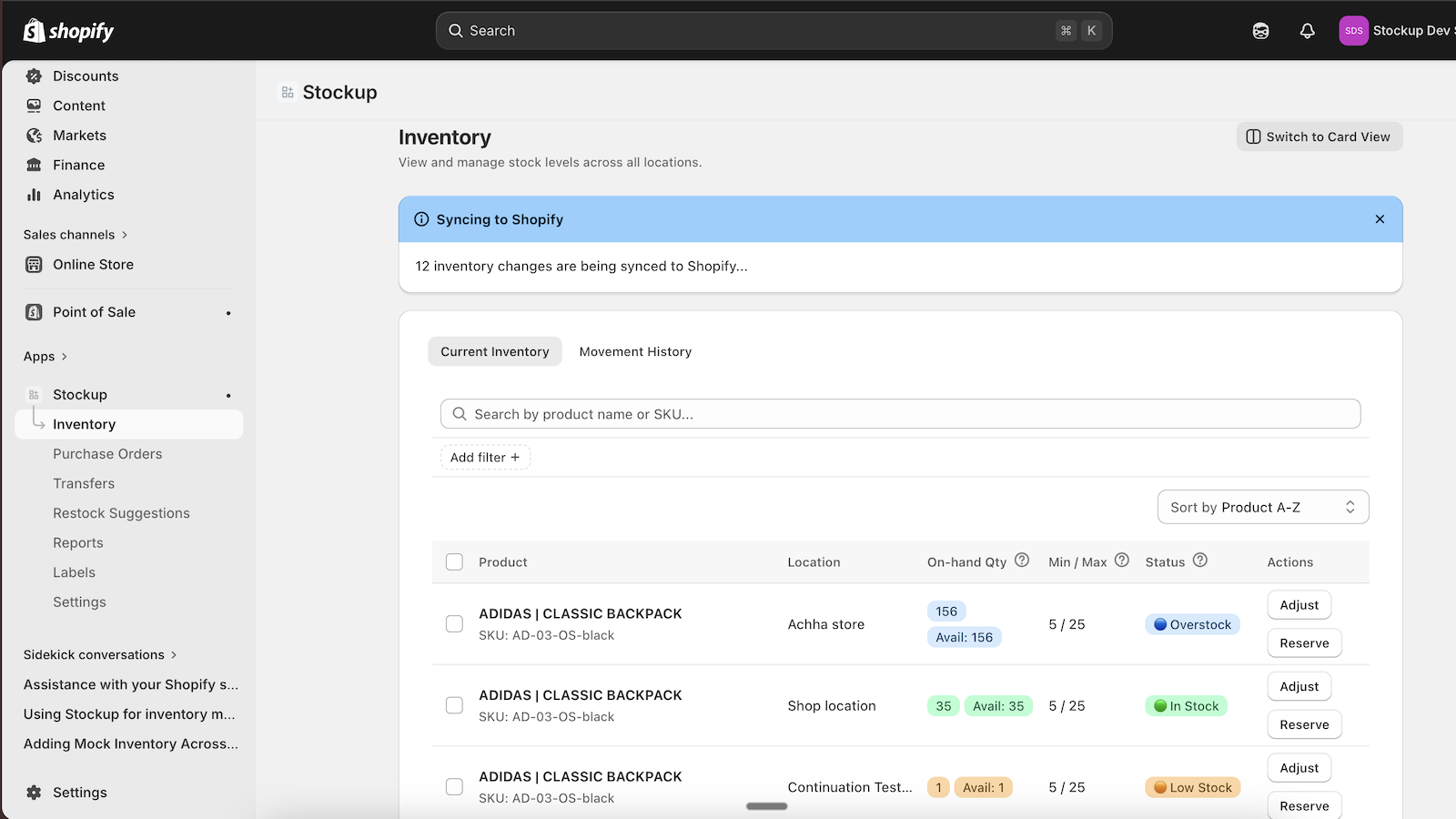This screenshot has height=819, width=1456.
Task: Expand the Apps section
Action: (x=45, y=357)
